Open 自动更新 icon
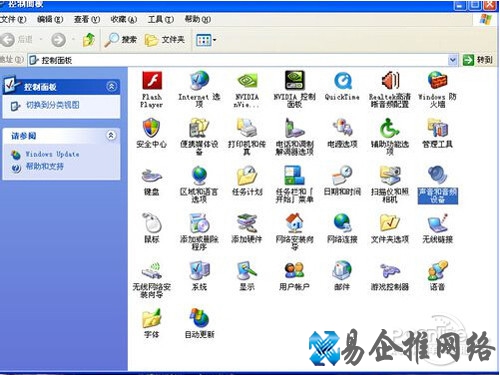This screenshot has width=500, height=375. point(199,323)
